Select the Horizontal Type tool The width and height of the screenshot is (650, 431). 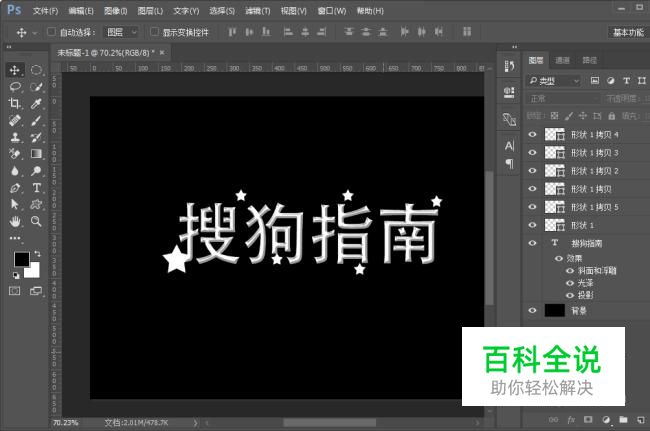point(36,188)
